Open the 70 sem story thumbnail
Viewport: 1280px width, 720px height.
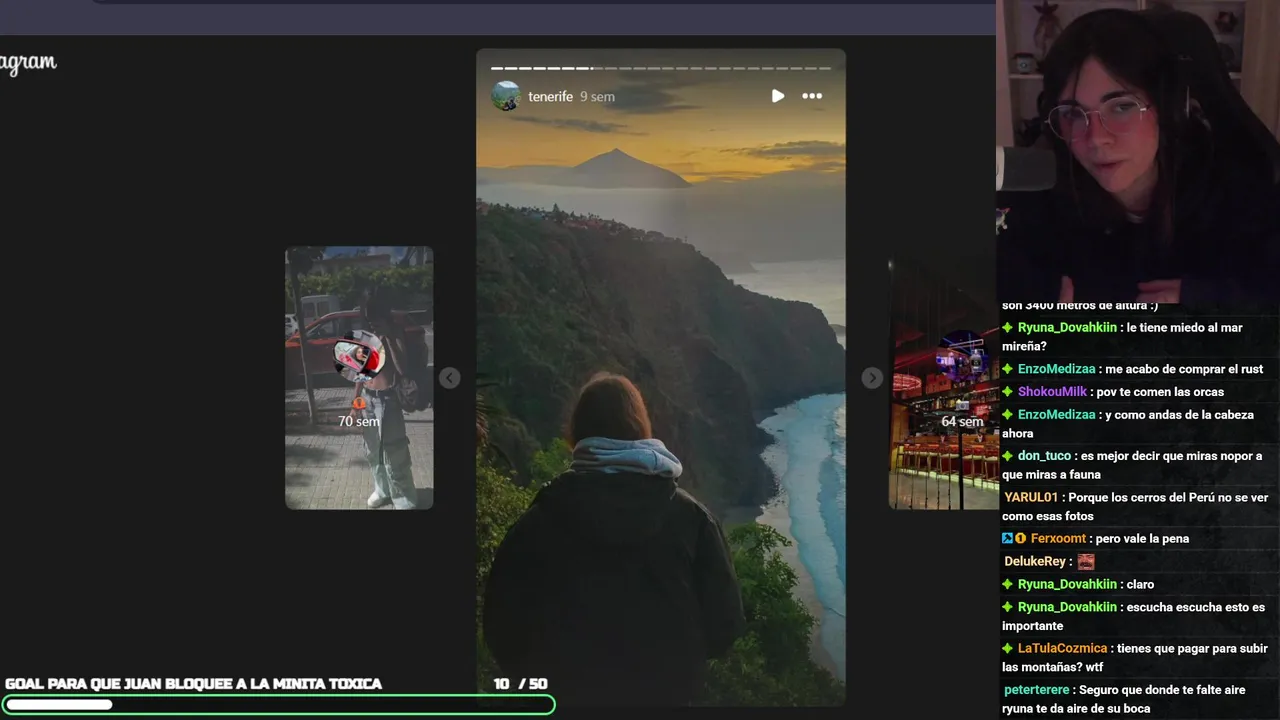359,378
